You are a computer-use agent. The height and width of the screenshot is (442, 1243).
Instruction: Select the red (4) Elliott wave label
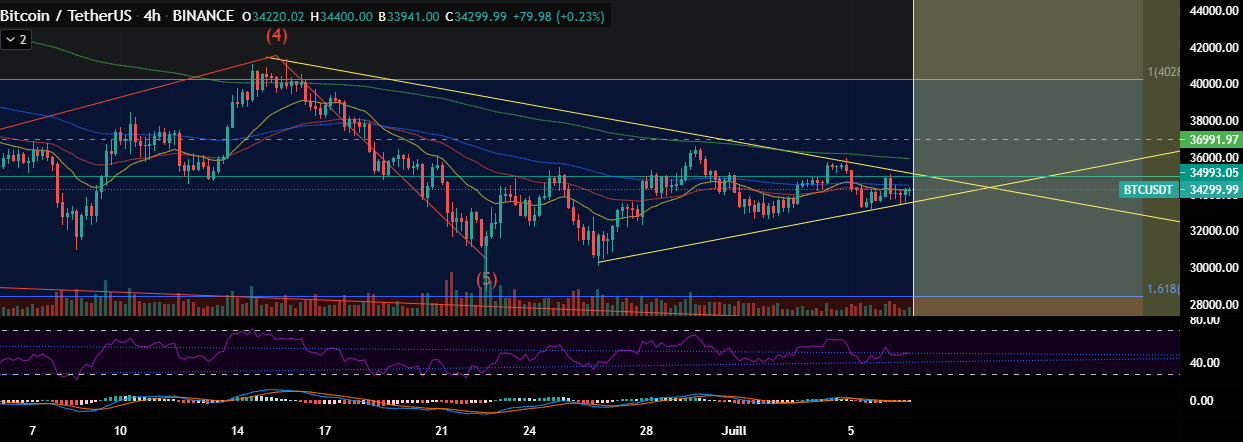[x=277, y=35]
